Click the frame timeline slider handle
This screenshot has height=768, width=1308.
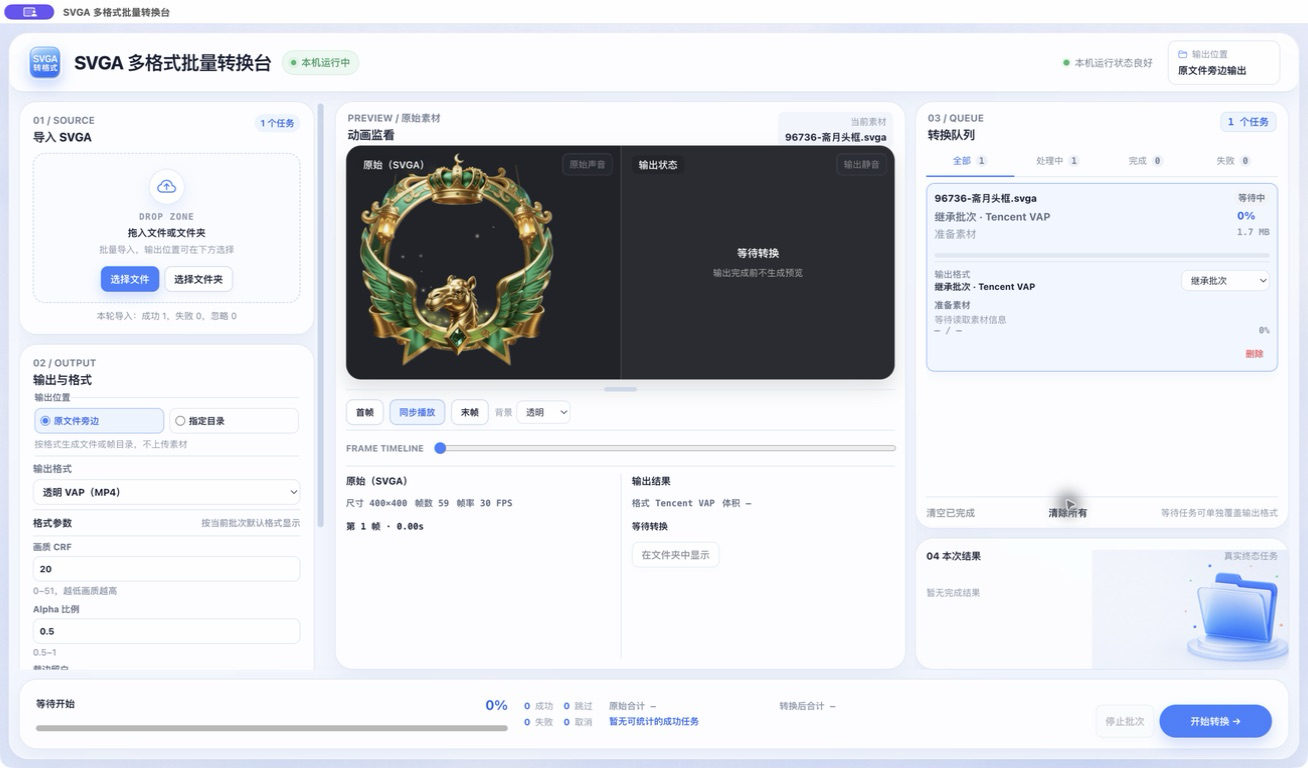click(x=440, y=448)
